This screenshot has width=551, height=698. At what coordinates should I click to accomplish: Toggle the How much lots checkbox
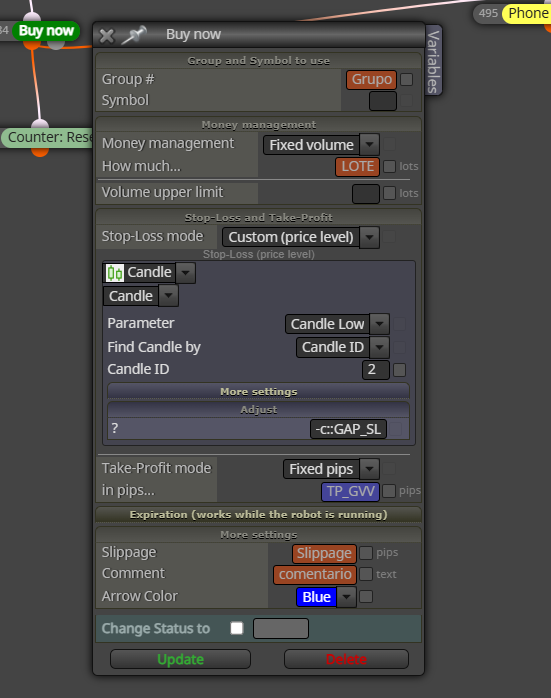(x=389, y=166)
